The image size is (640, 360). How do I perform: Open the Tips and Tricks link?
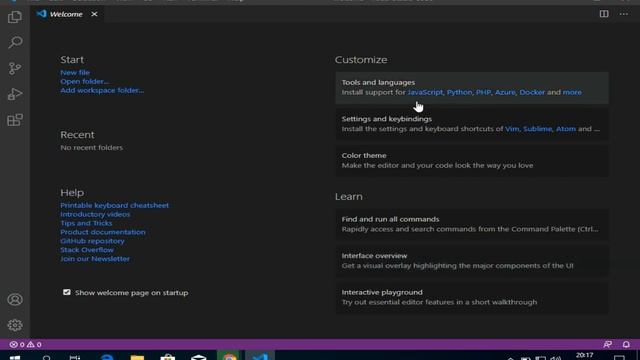[86, 223]
